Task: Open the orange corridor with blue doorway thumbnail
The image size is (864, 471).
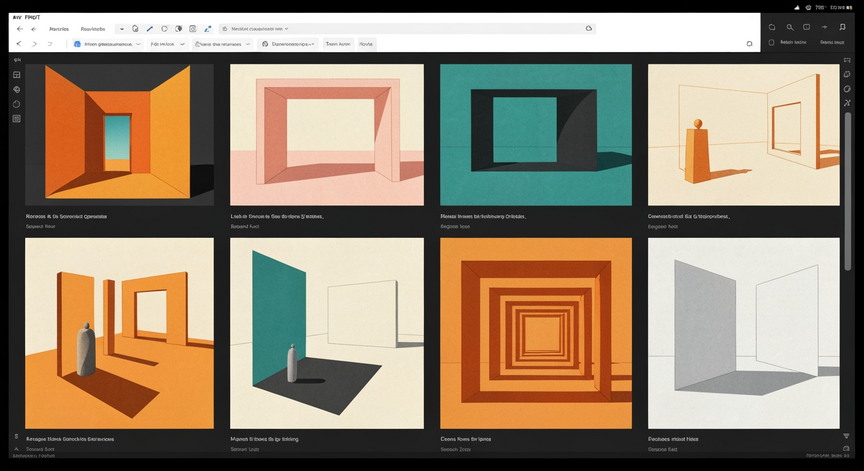Action: point(120,134)
